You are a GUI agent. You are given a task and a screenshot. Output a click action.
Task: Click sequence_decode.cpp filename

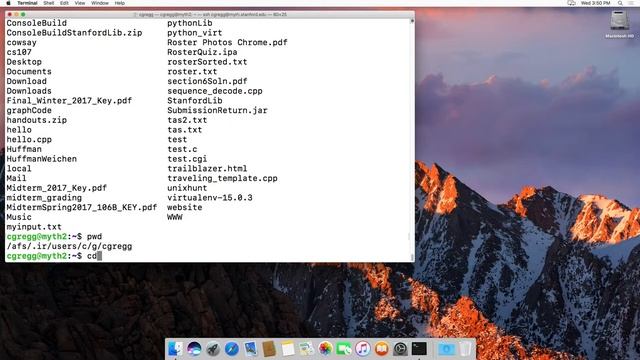(x=215, y=91)
